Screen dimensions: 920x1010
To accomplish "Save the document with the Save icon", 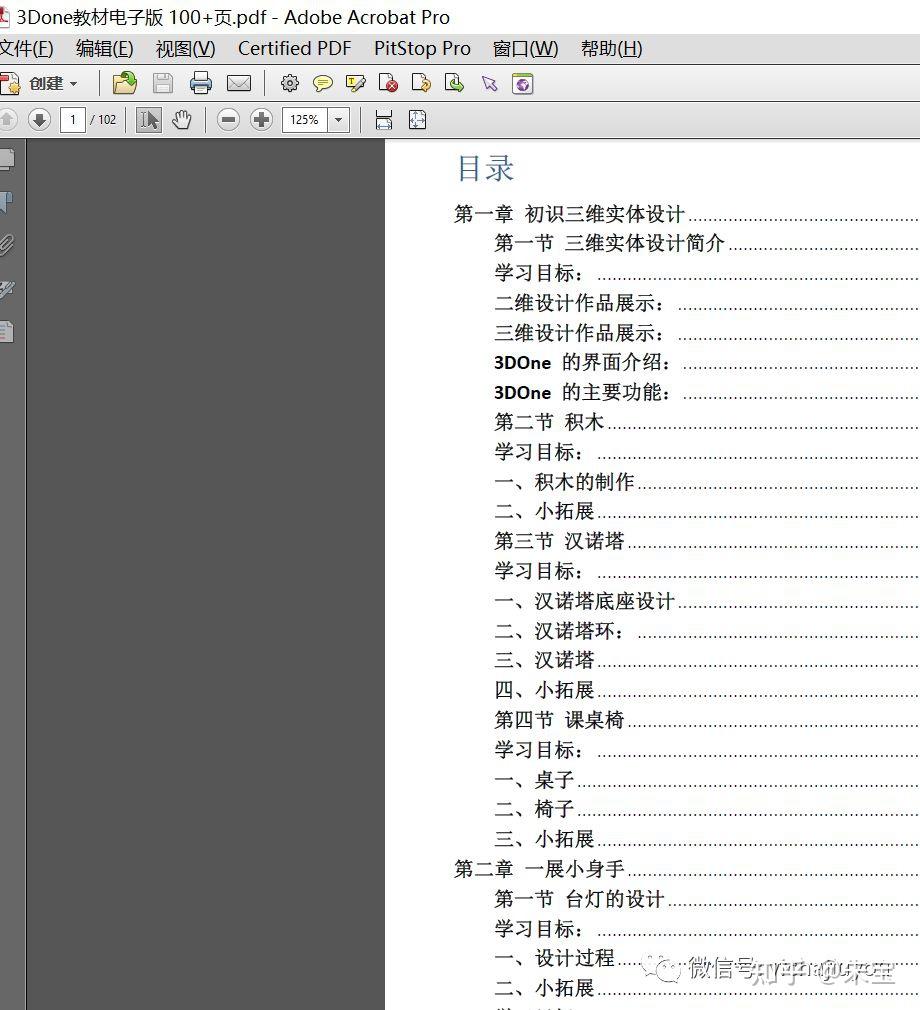I will pyautogui.click(x=162, y=83).
